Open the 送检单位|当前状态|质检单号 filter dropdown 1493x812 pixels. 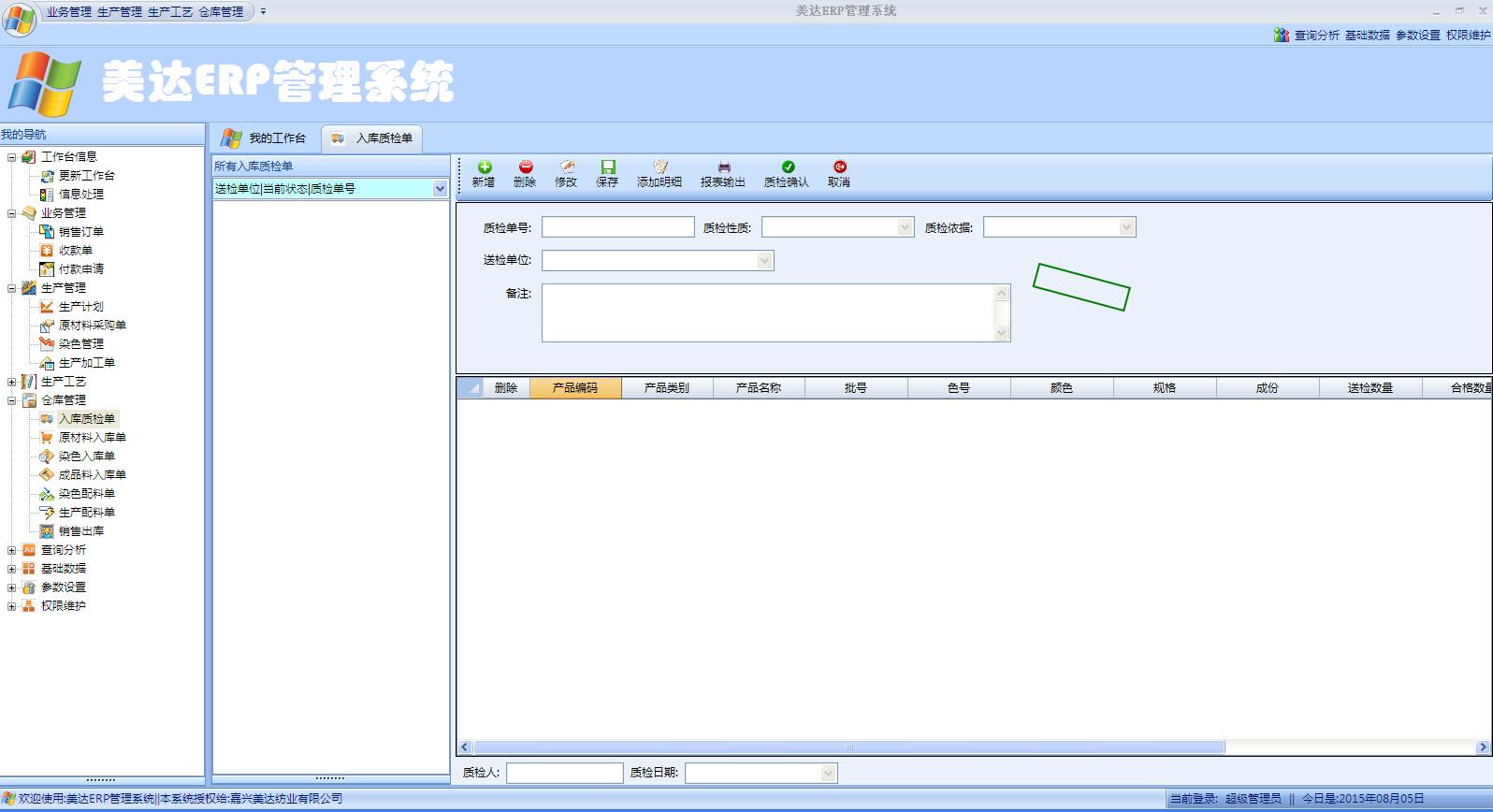(x=440, y=188)
